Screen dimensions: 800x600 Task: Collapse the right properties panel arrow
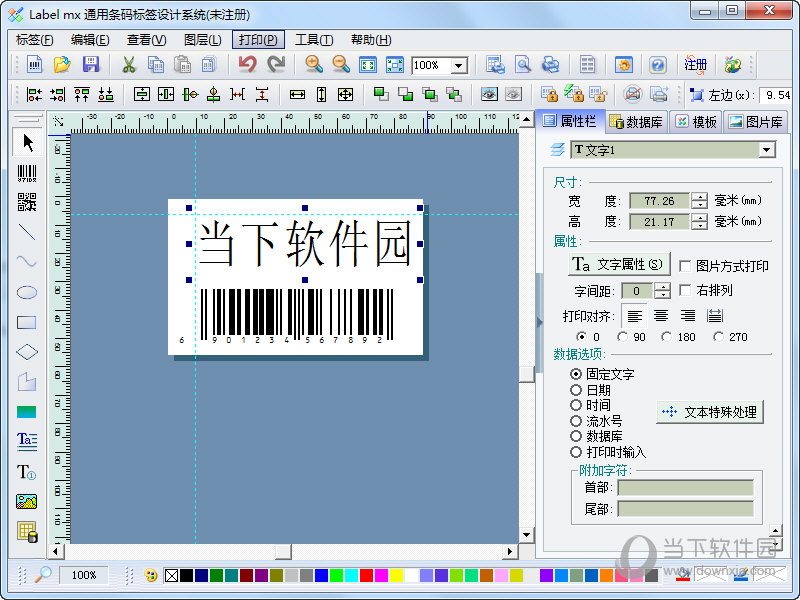[539, 322]
